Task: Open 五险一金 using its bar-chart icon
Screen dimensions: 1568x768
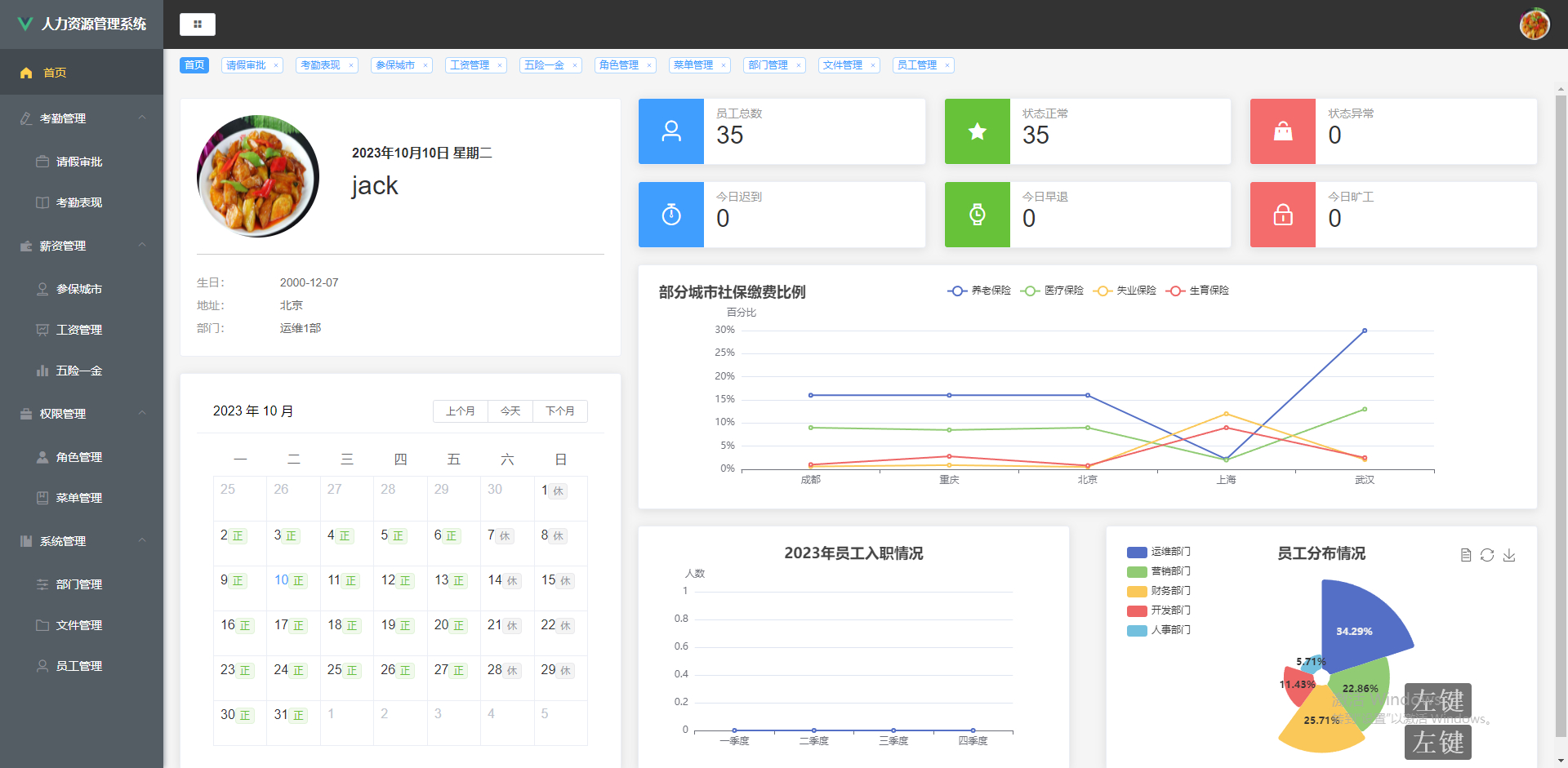Action: pyautogui.click(x=42, y=371)
